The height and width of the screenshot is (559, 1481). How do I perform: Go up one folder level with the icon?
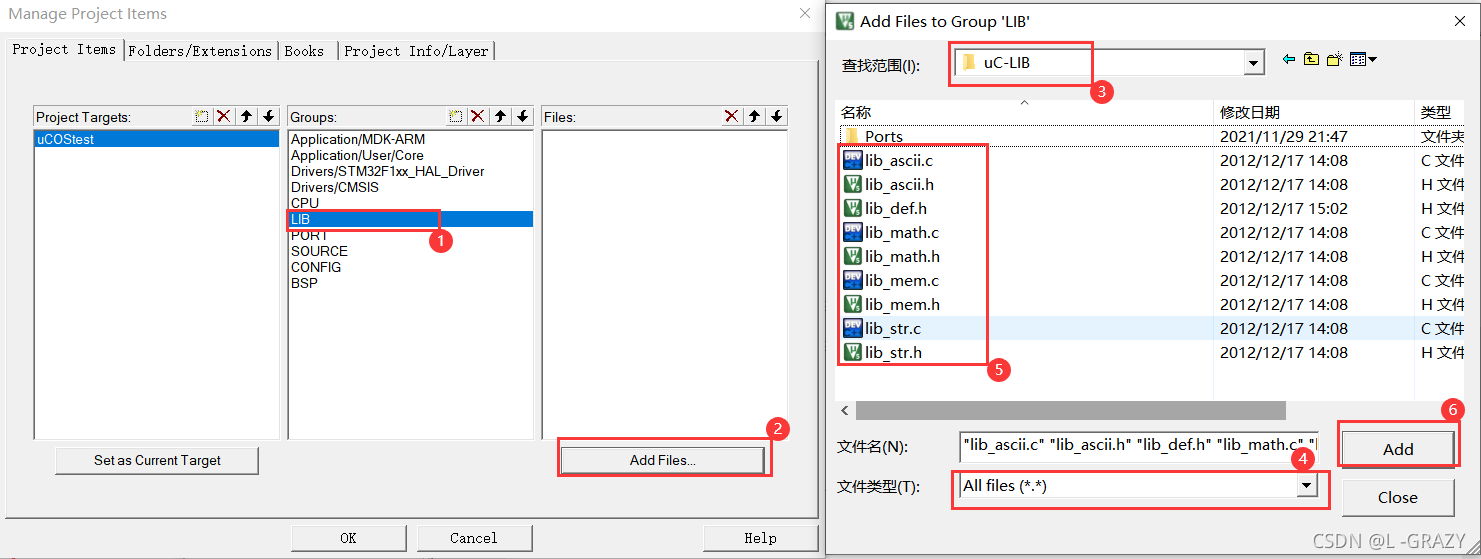[1311, 60]
